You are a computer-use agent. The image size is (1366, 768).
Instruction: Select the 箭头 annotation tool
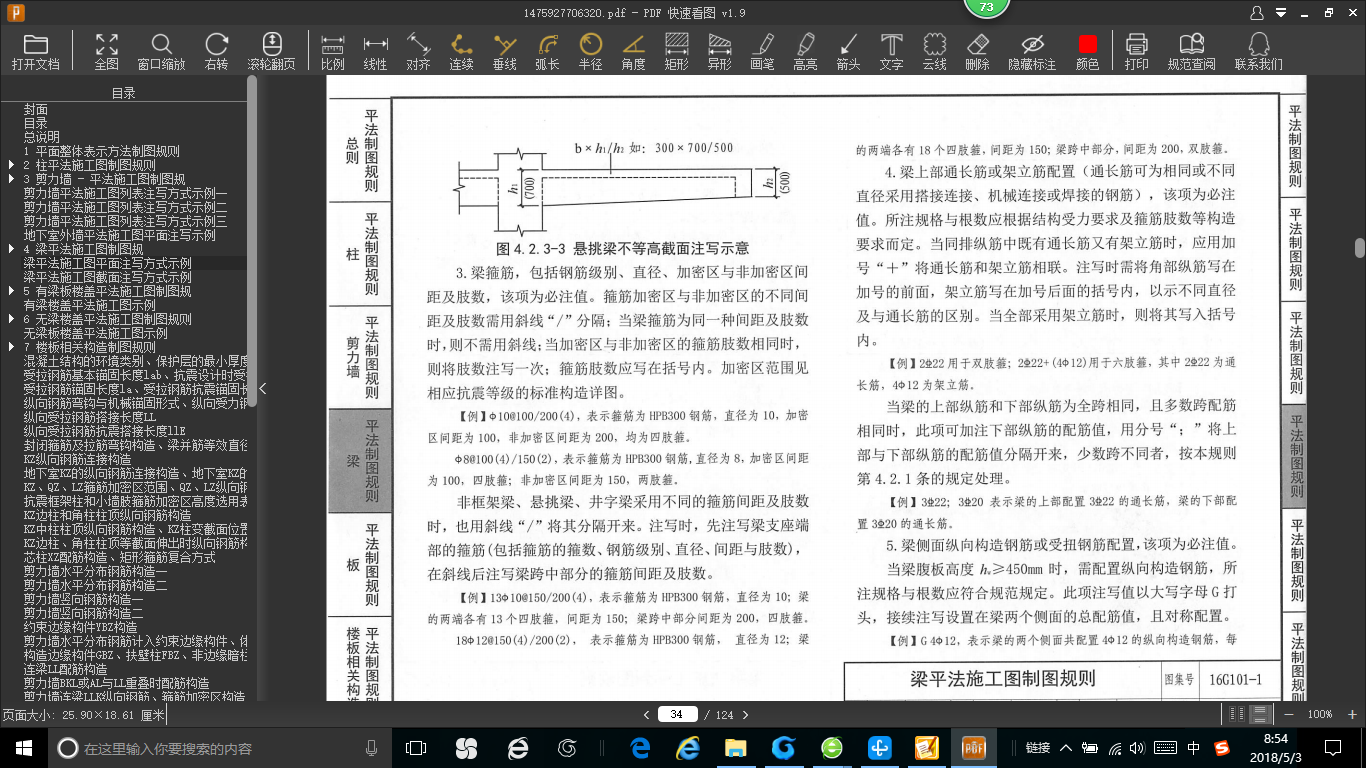(846, 48)
